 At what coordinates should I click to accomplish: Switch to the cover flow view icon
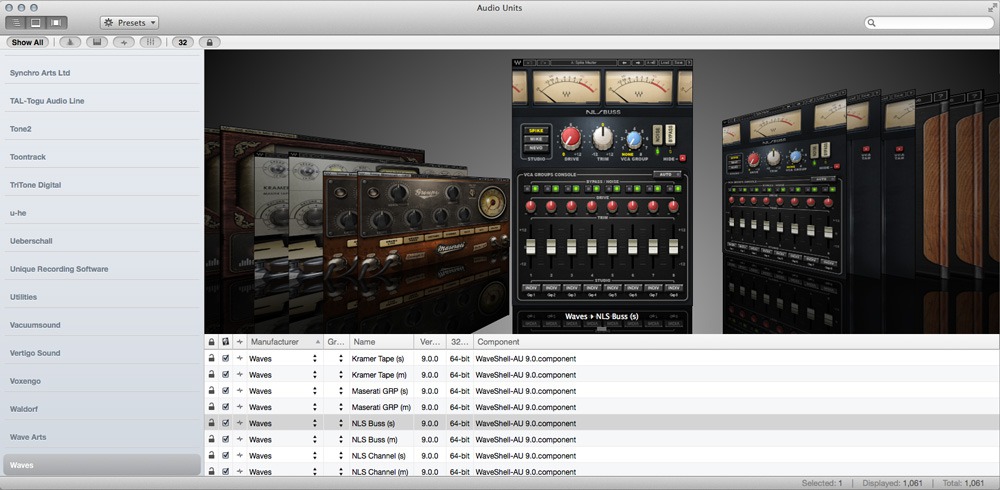pos(56,23)
